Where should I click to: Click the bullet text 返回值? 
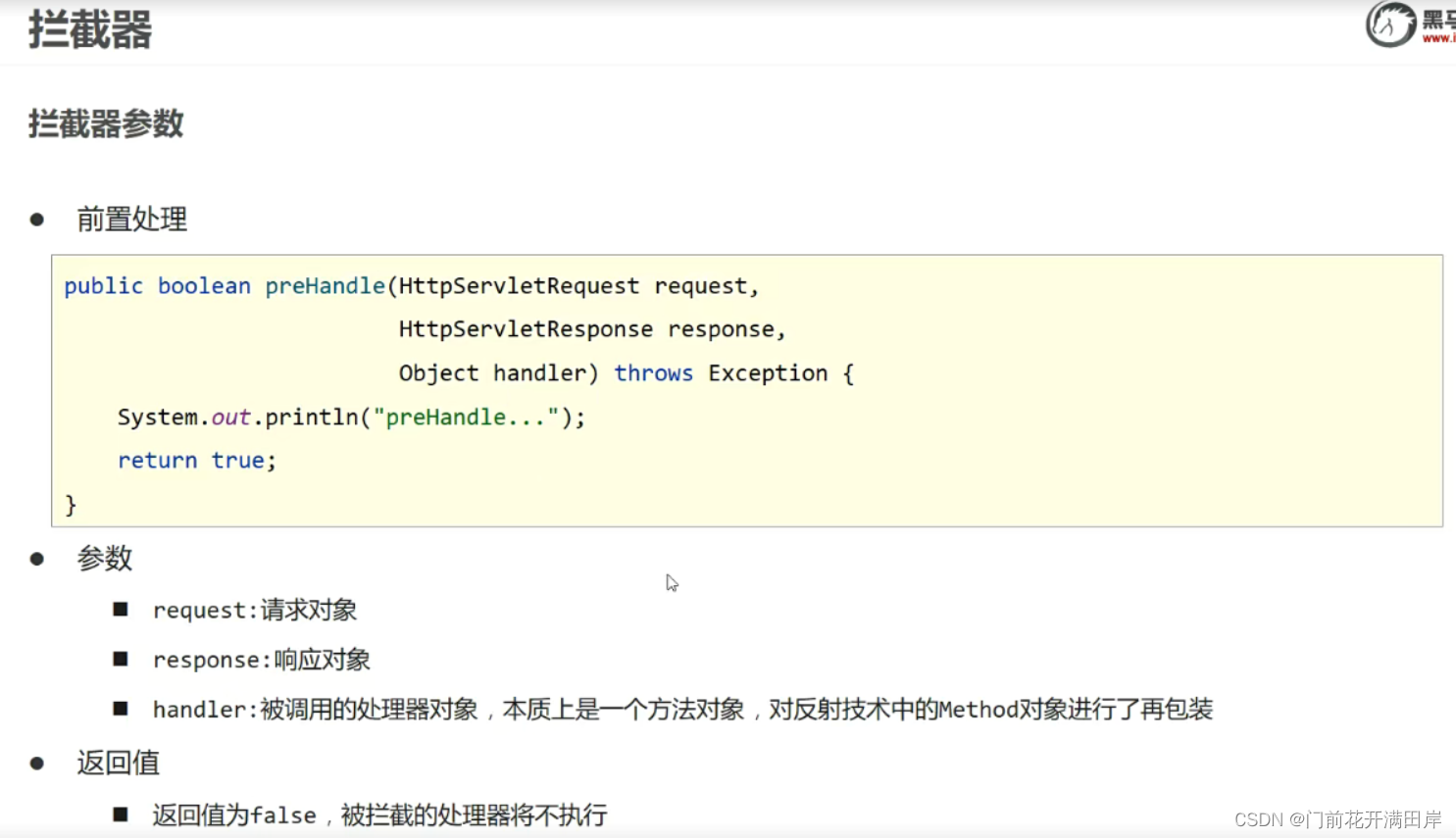click(x=118, y=763)
